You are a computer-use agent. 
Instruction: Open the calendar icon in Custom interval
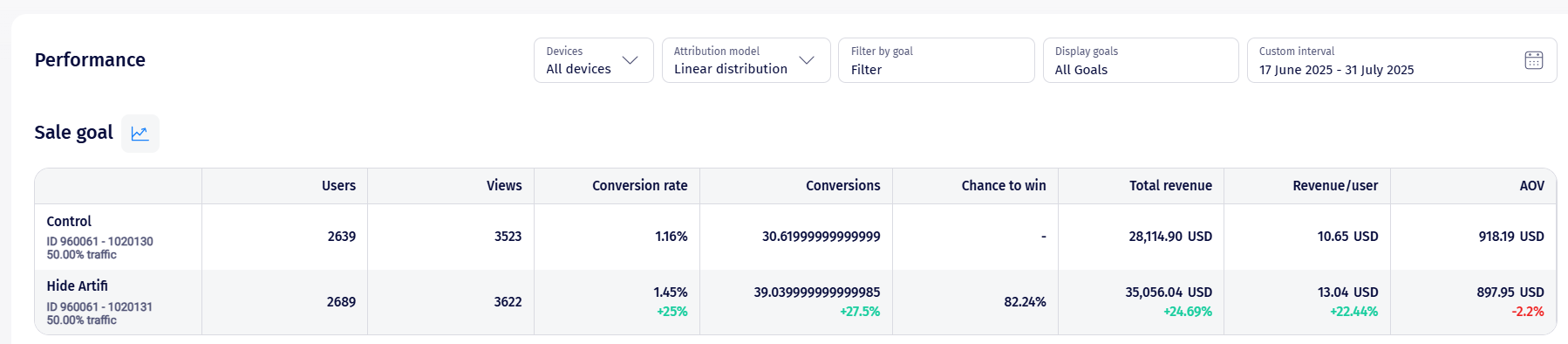click(x=1533, y=60)
